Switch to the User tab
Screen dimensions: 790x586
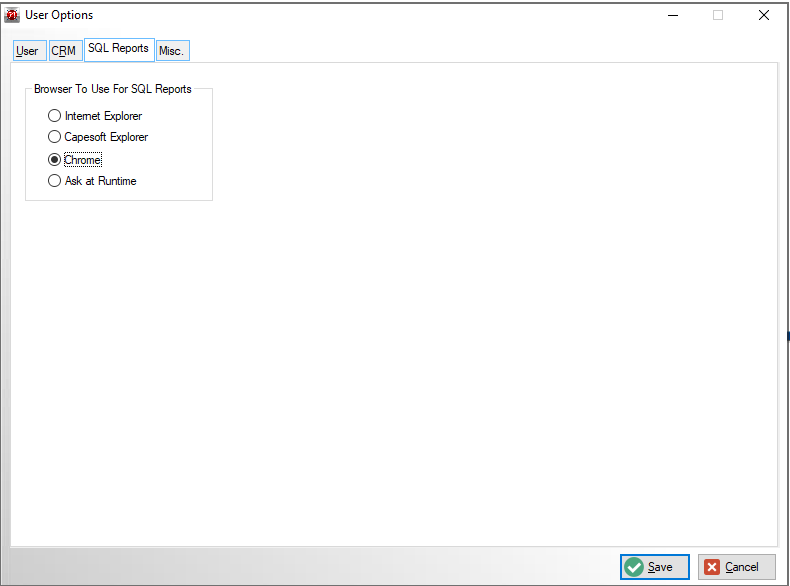tap(29, 51)
